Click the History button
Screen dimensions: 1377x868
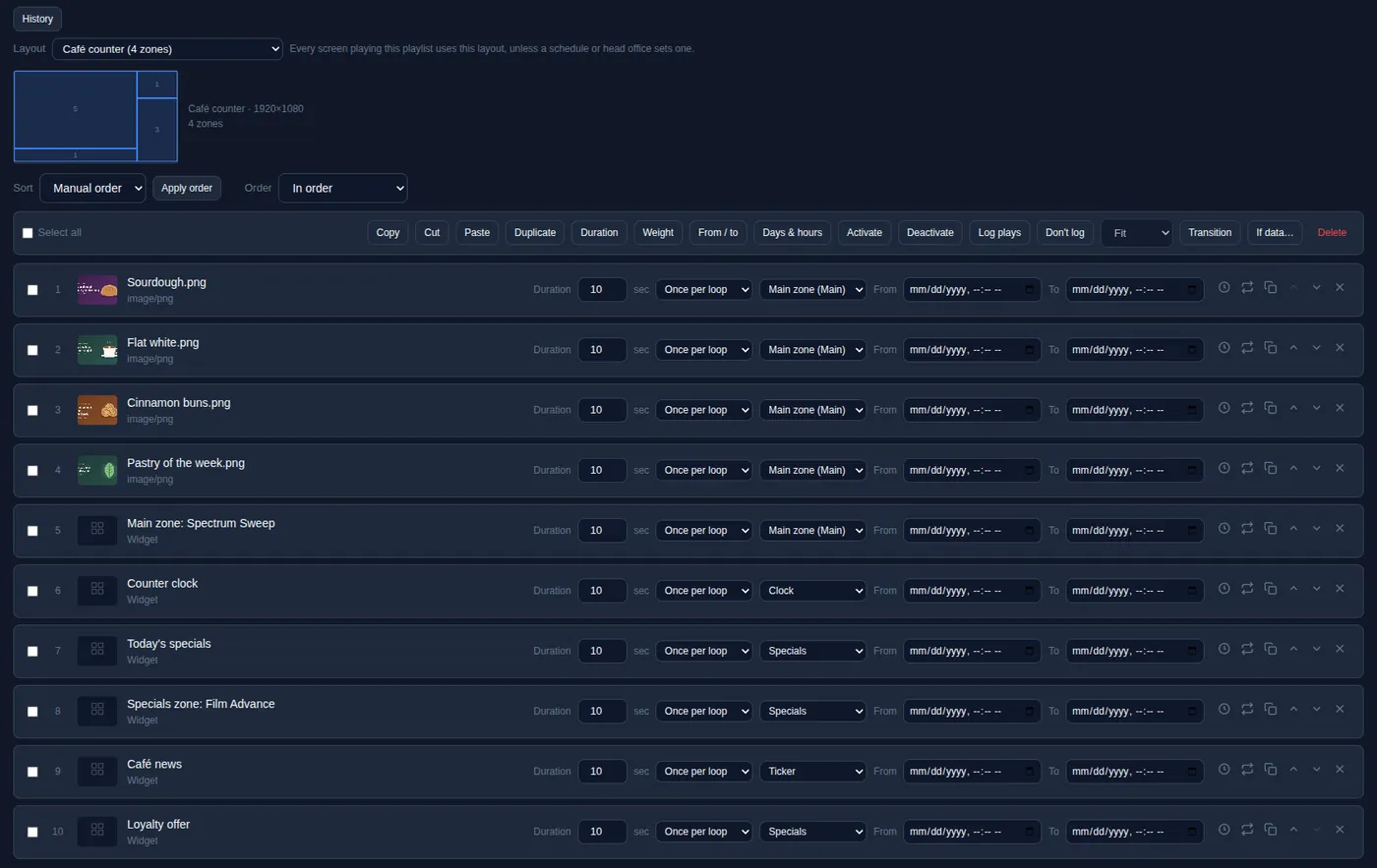(x=37, y=19)
